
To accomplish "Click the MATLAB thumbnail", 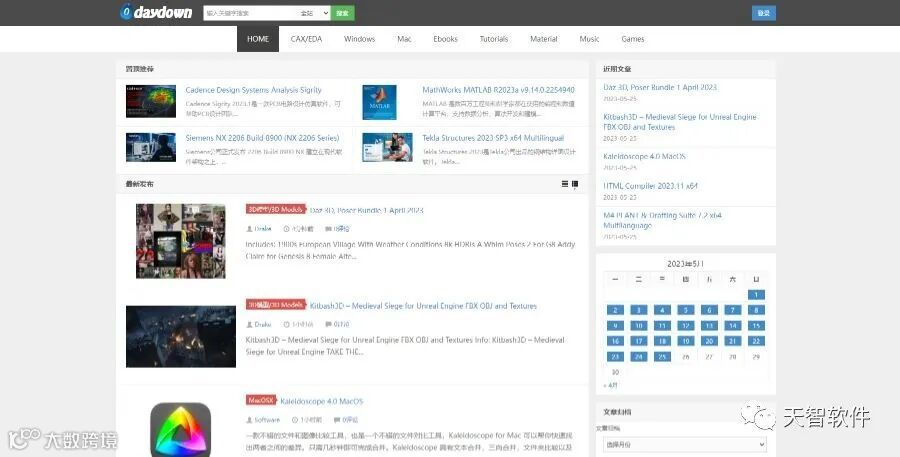I will click(379, 102).
